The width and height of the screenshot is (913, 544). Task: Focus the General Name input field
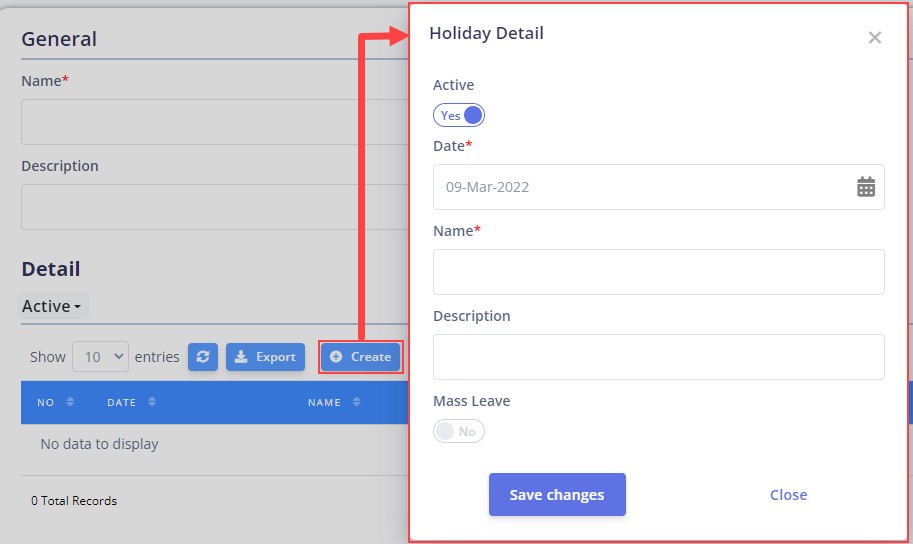point(215,122)
